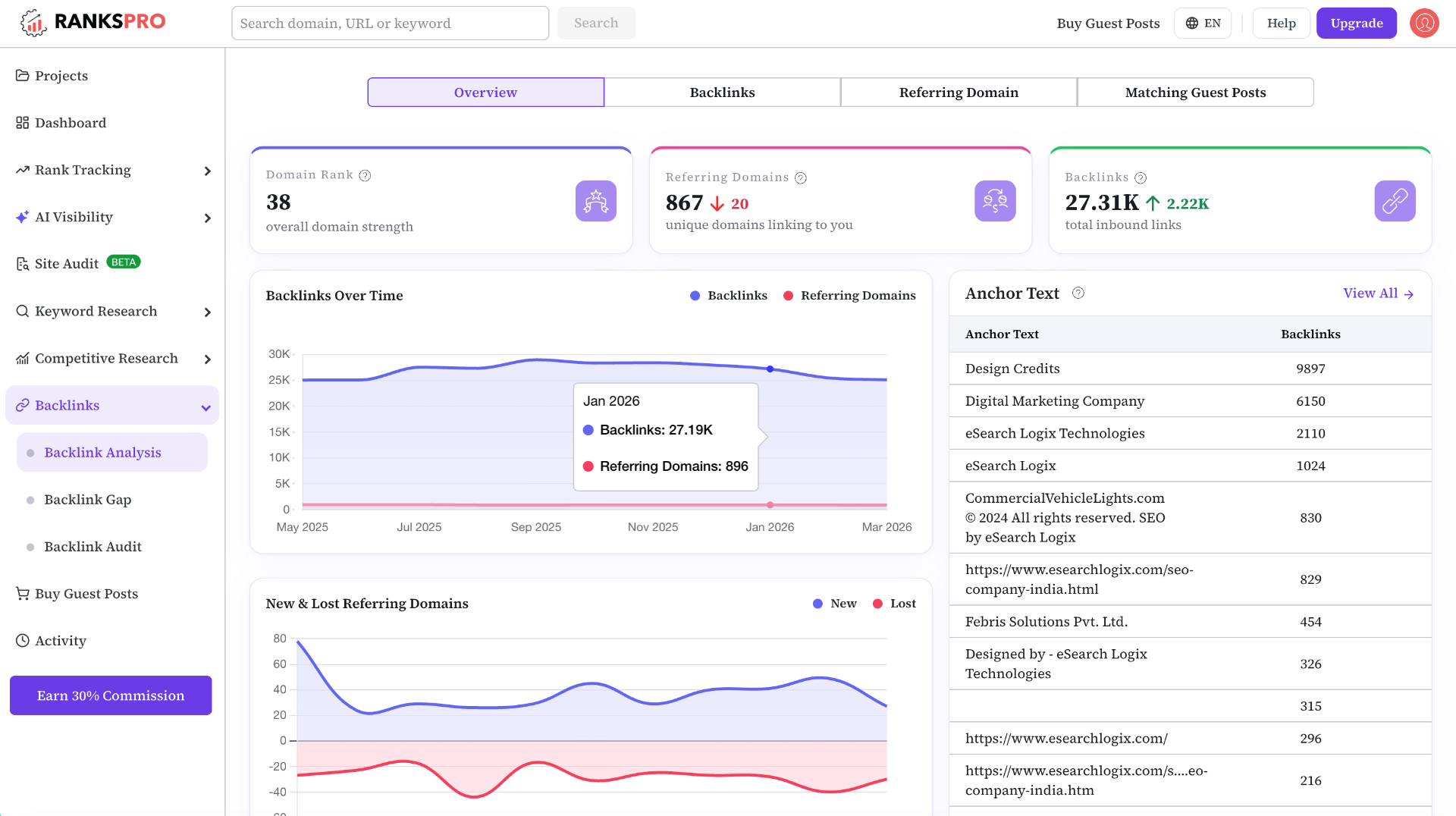Toggle Lost series in referring domains legend
The width and height of the screenshot is (1456, 816).
894,604
